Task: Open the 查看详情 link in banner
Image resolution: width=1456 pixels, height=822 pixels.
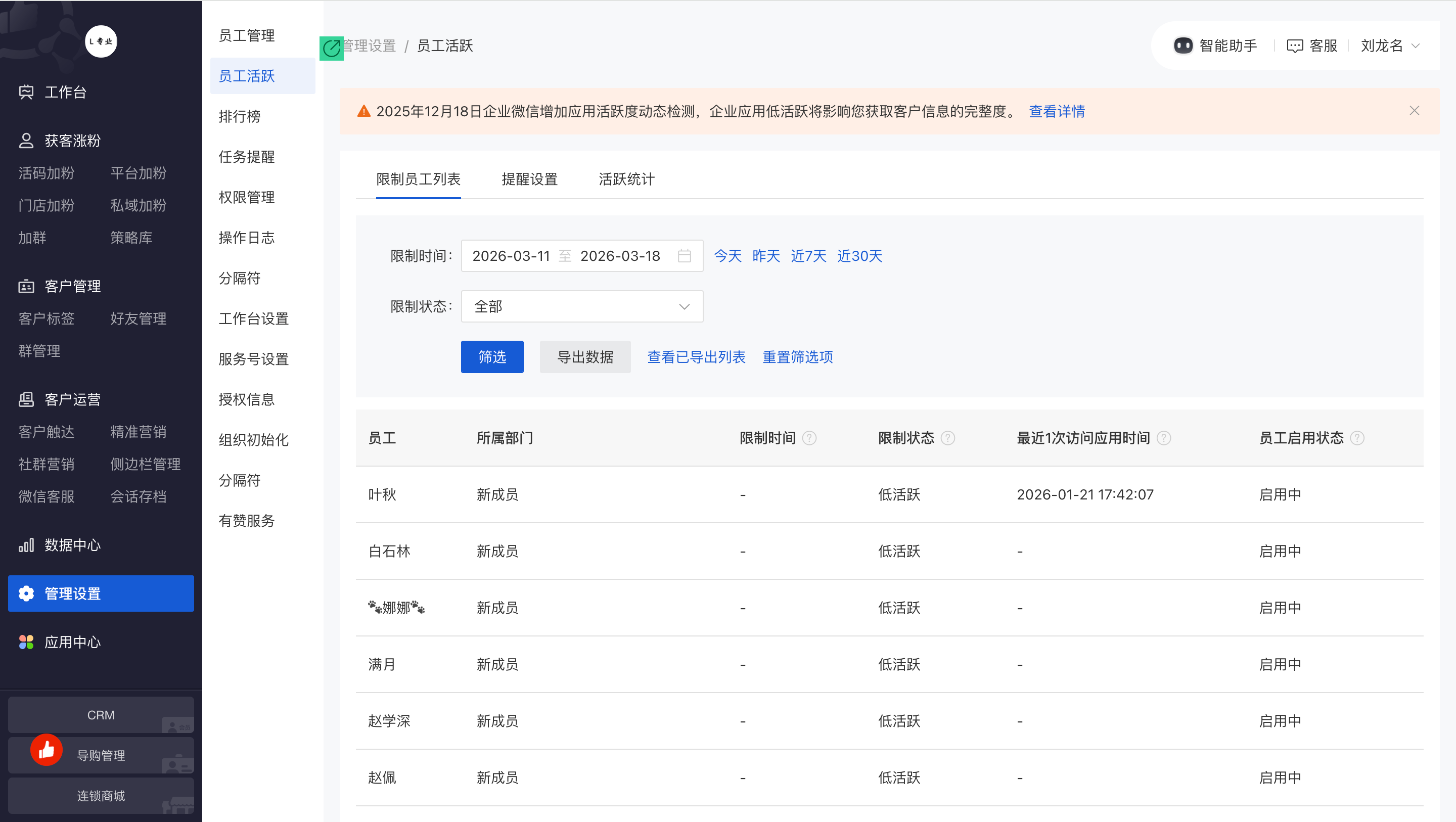Action: point(1057,111)
